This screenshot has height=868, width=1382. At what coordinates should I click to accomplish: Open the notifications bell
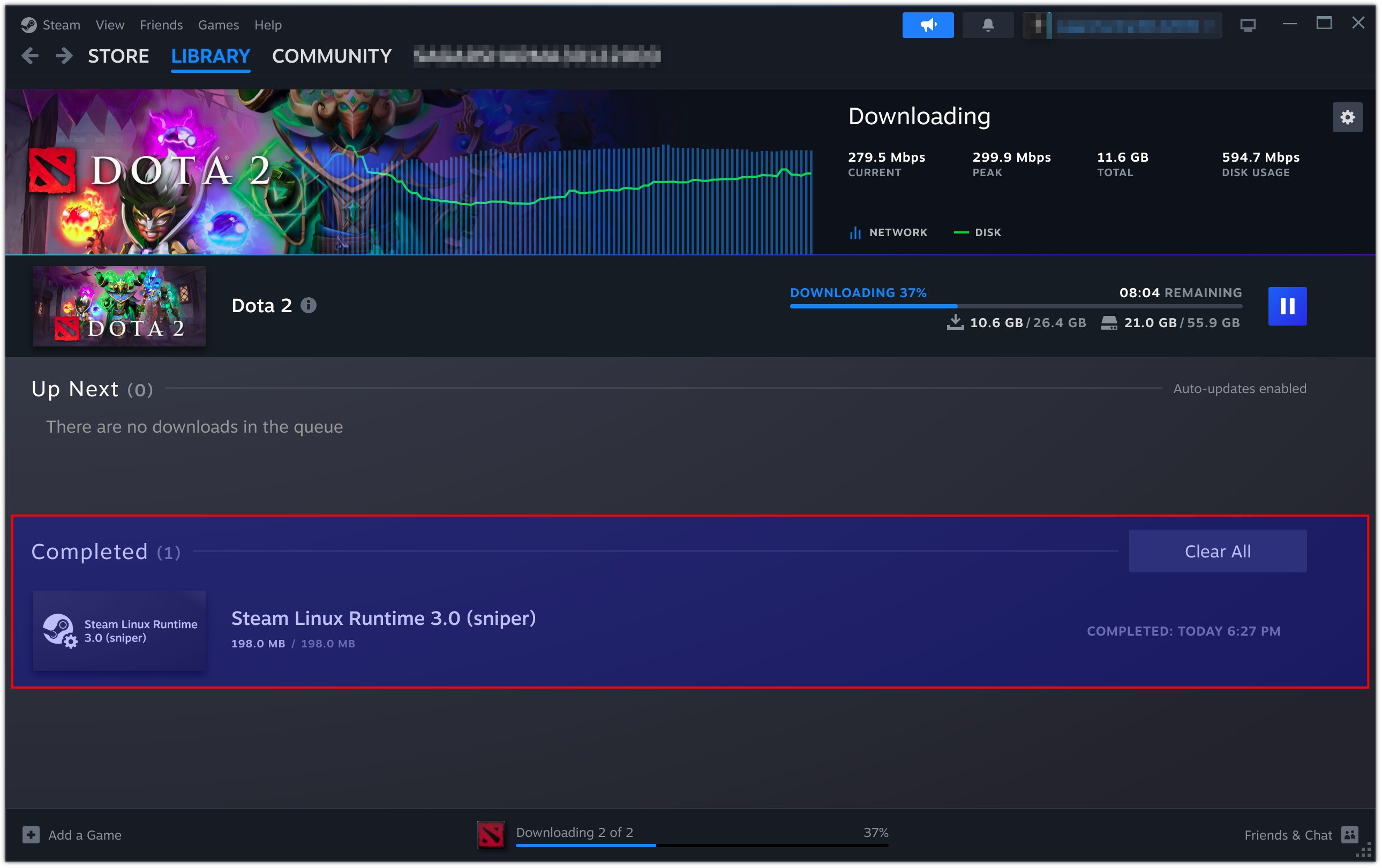point(988,25)
